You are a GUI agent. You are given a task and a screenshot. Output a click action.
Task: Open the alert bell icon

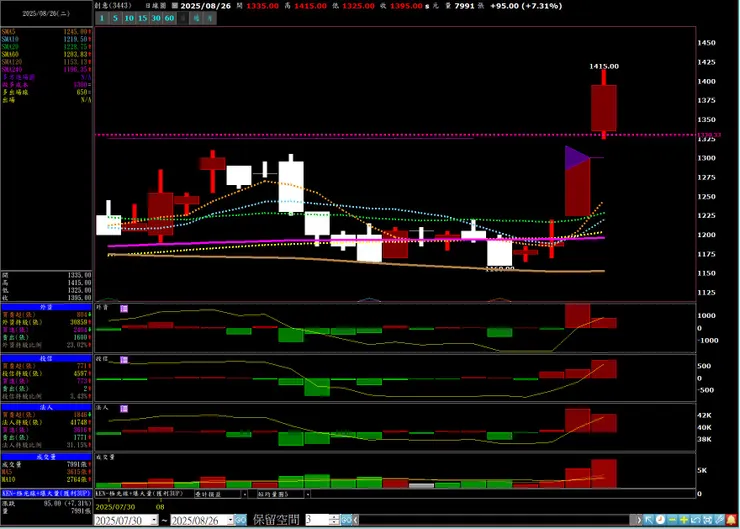click(x=732, y=520)
